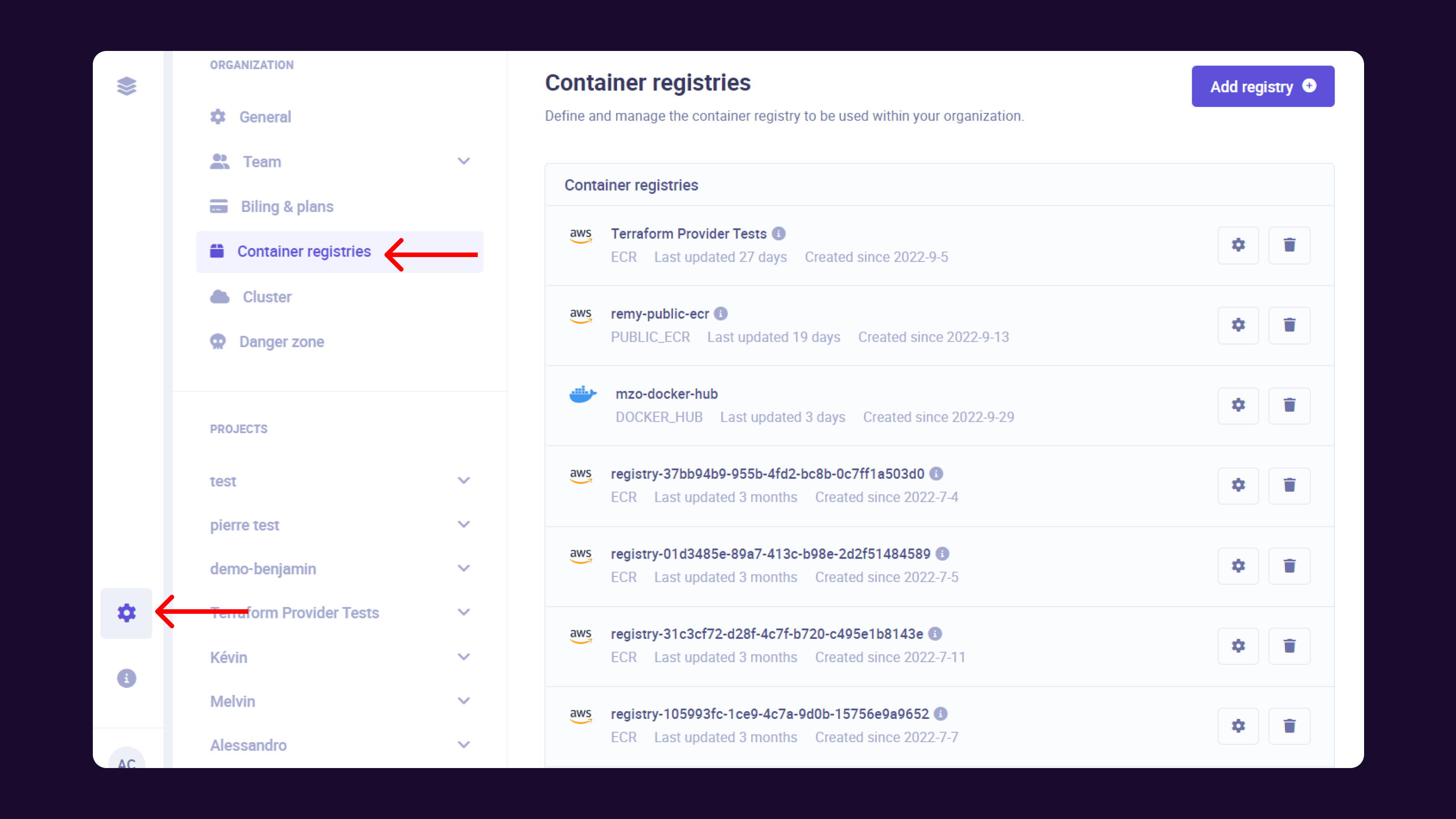
Task: Click the settings gear icon for mzo-docker-hub
Action: (1239, 405)
